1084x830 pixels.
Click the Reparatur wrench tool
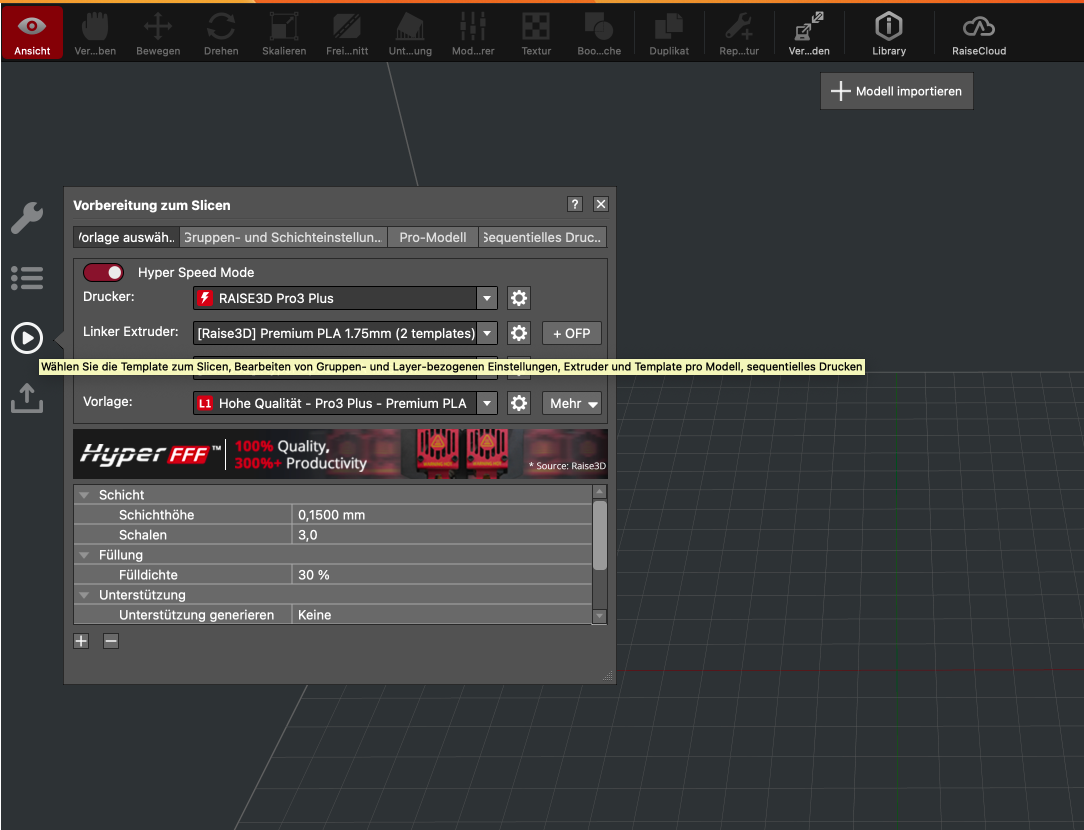pos(739,32)
